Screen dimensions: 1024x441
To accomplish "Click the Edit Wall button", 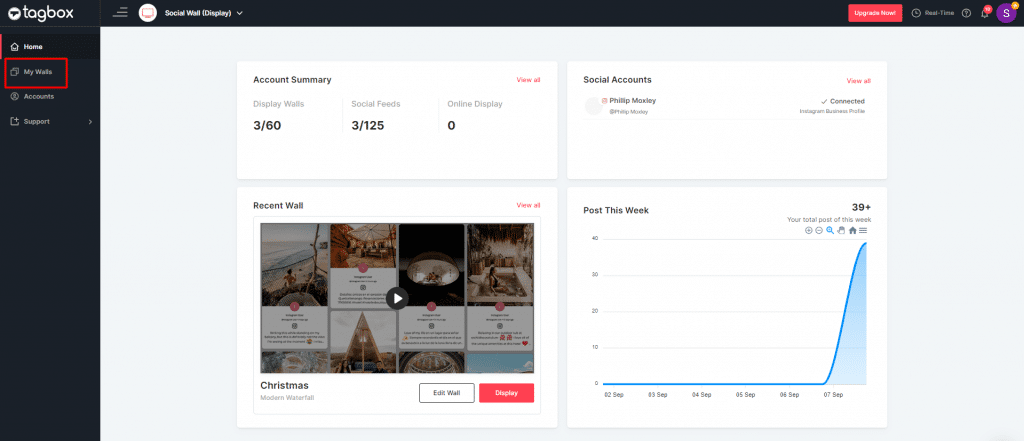I will [x=446, y=393].
